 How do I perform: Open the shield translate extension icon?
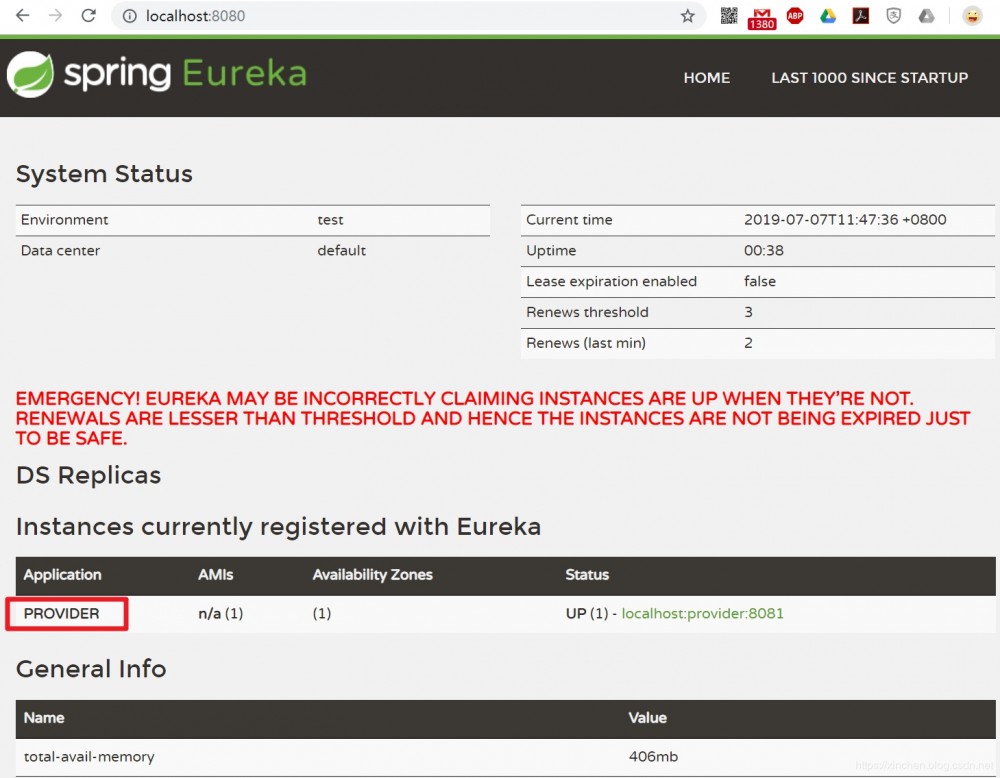(893, 15)
